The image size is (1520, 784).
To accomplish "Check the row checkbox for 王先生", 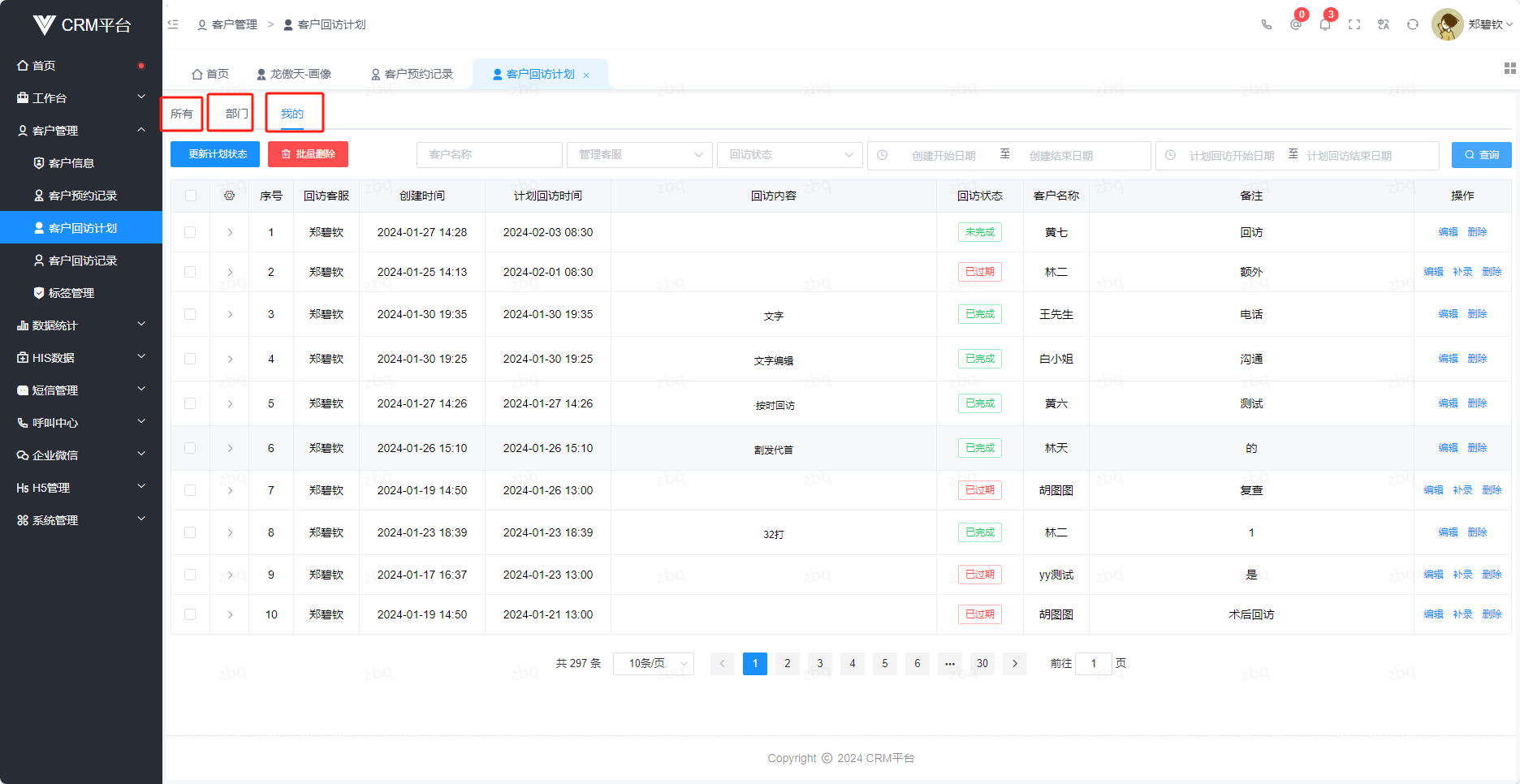I will 191,314.
